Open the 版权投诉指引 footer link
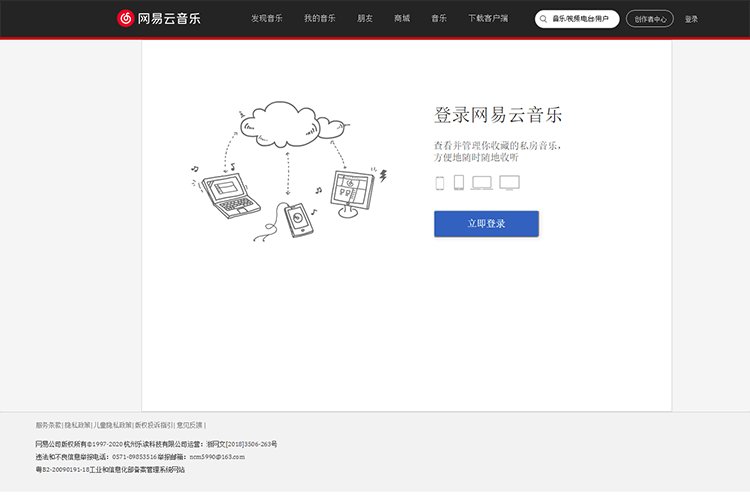The width and height of the screenshot is (750, 504). click(x=154, y=425)
